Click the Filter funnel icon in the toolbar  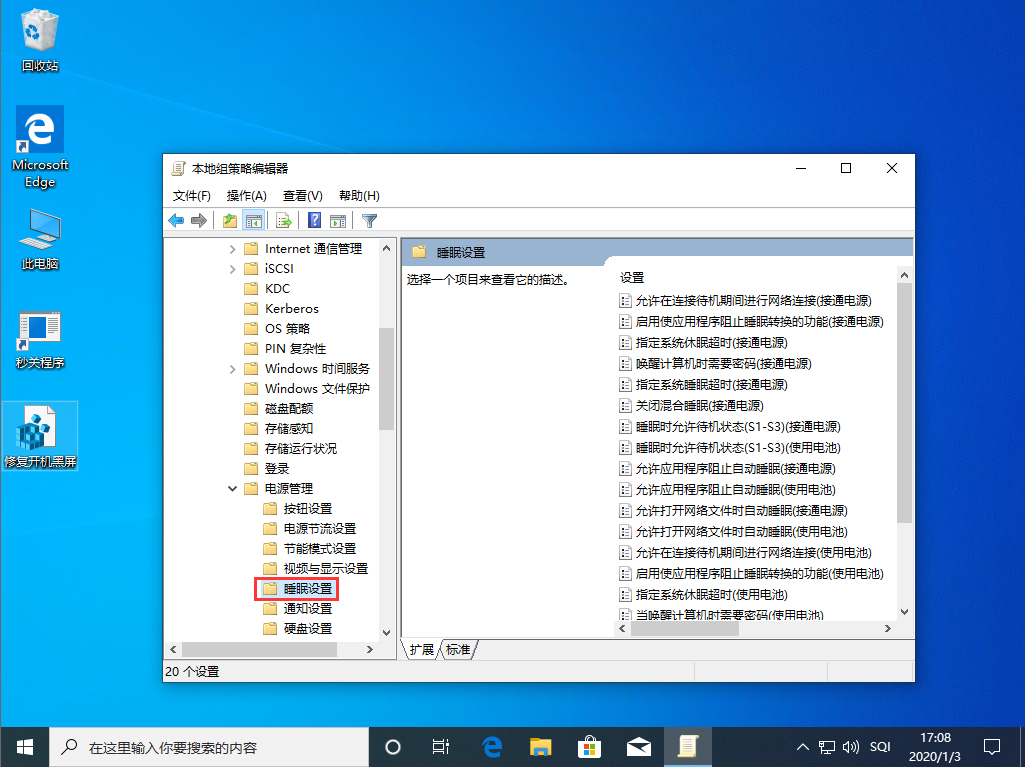click(369, 220)
